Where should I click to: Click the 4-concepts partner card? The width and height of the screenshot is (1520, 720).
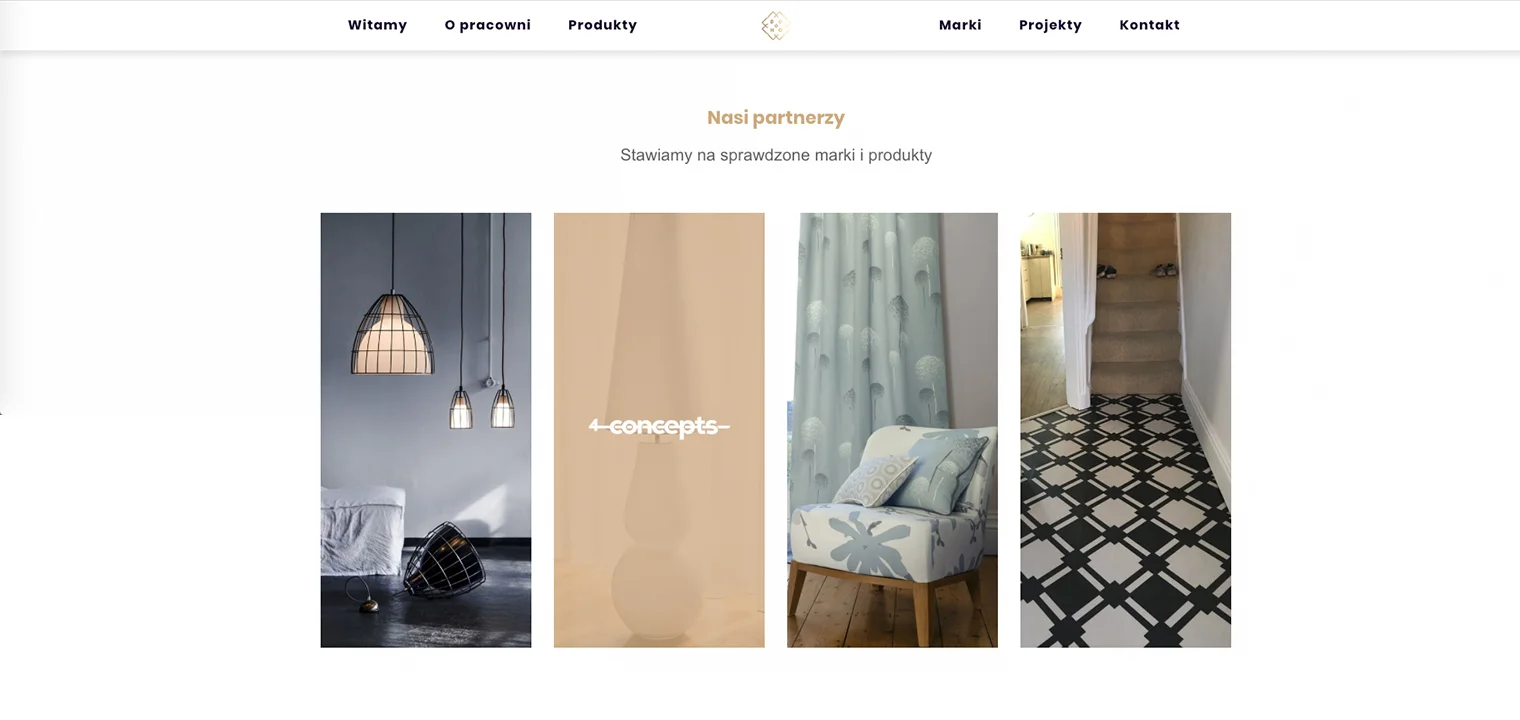[659, 430]
